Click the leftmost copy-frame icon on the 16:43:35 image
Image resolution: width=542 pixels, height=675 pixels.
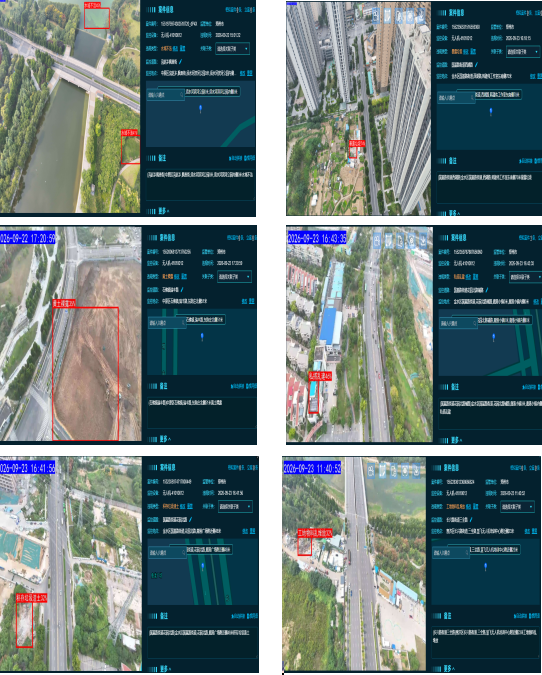[377, 240]
